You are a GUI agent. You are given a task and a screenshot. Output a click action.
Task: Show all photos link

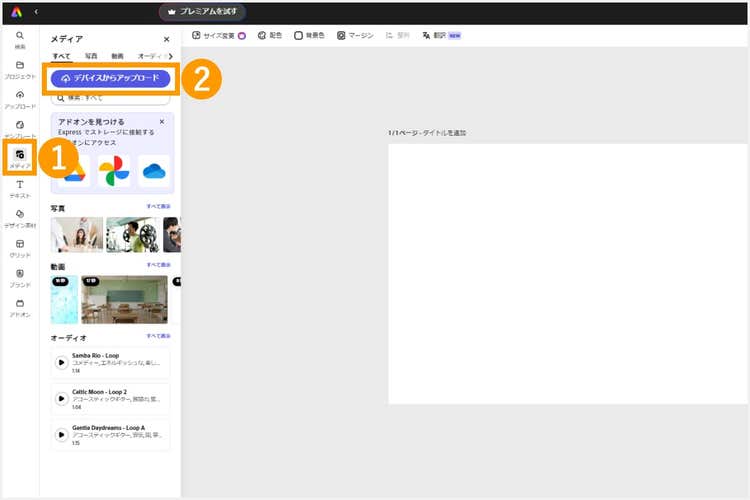point(158,206)
